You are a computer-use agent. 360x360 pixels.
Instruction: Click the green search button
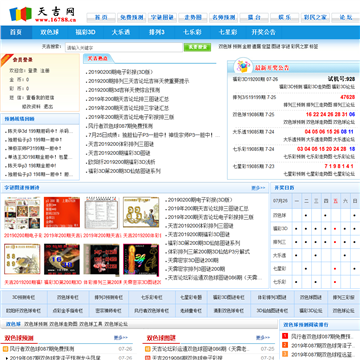(197, 47)
